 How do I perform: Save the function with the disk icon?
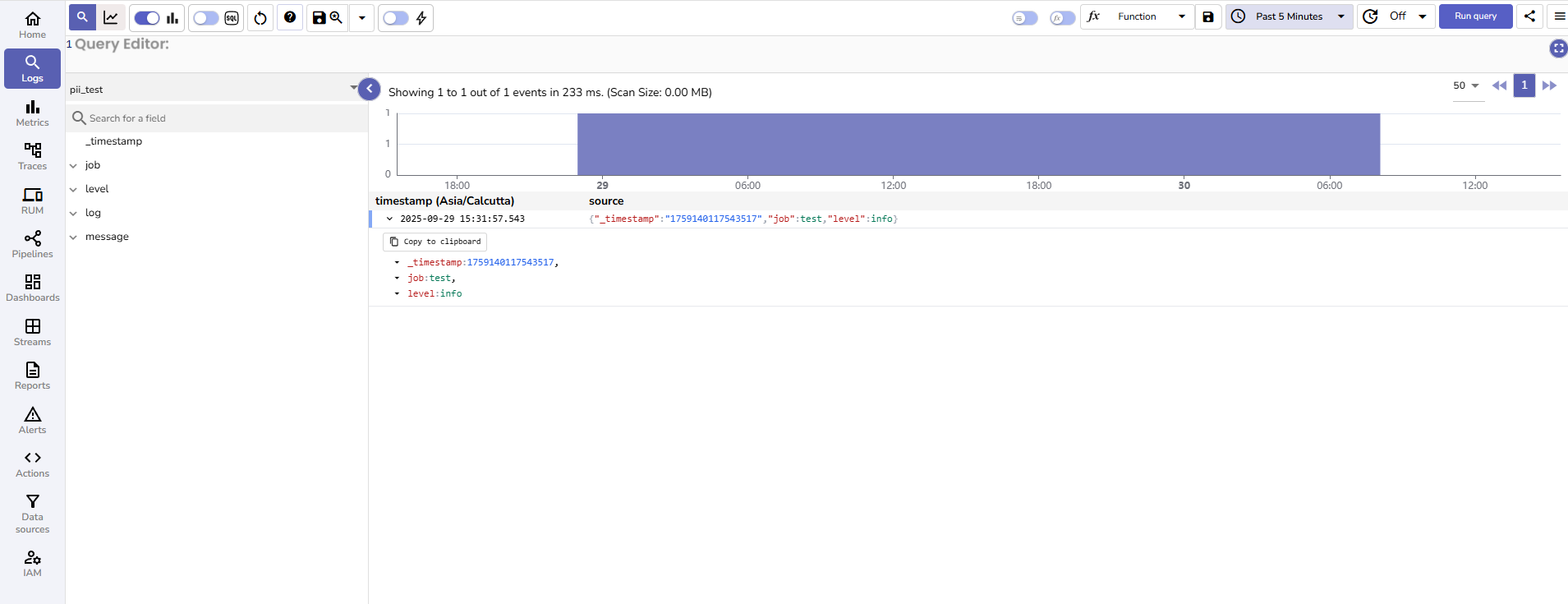(x=1208, y=16)
